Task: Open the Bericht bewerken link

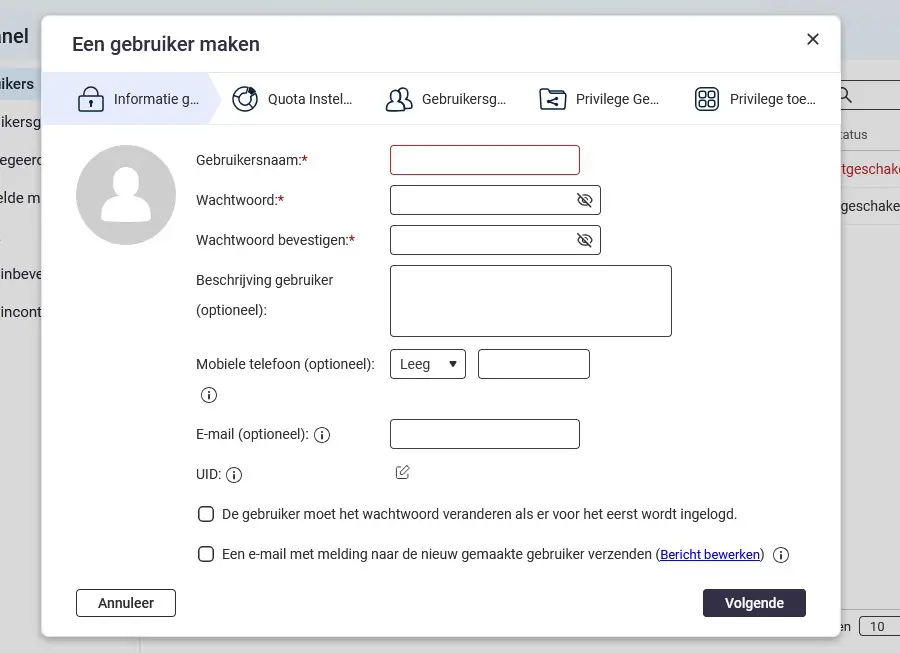Action: (709, 554)
